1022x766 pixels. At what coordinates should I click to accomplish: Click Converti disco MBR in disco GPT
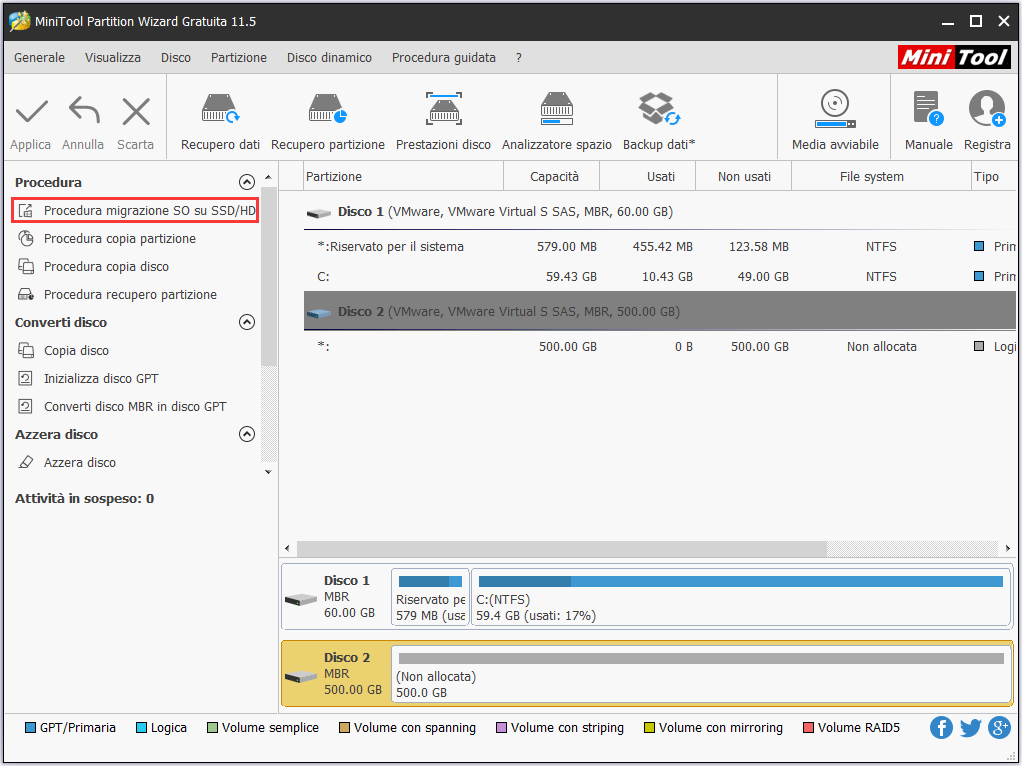135,407
